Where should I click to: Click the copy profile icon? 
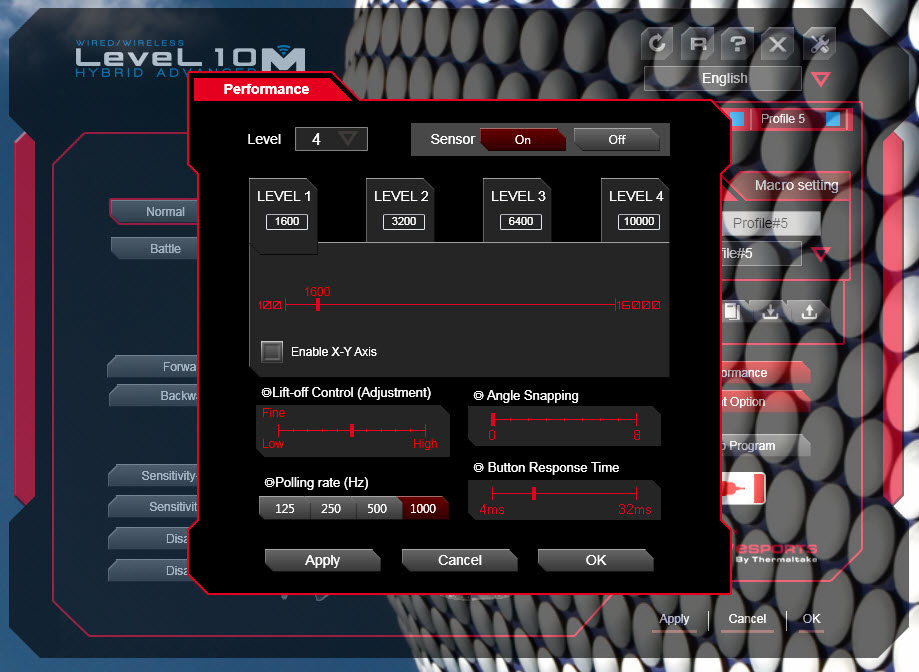[732, 311]
